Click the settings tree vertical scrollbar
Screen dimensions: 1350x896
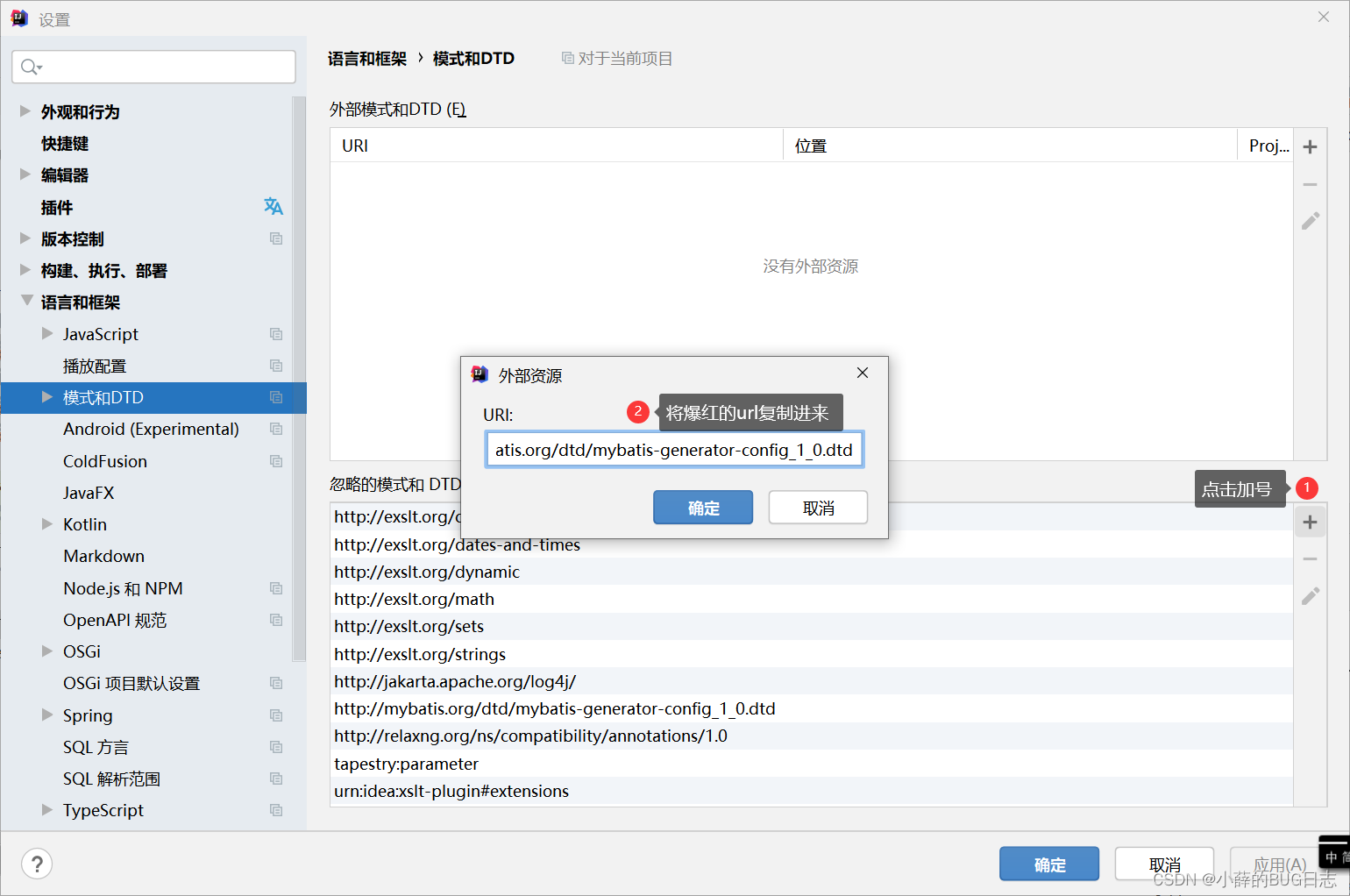click(299, 377)
